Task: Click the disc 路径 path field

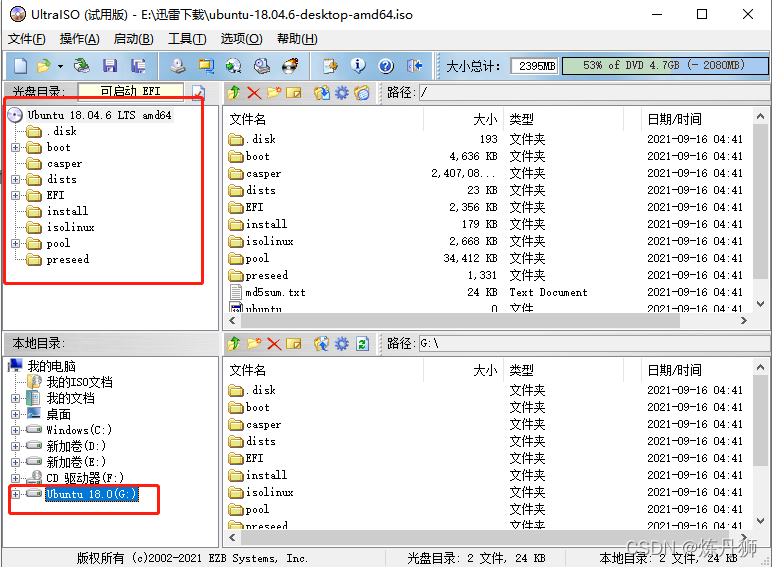Action: pos(594,93)
